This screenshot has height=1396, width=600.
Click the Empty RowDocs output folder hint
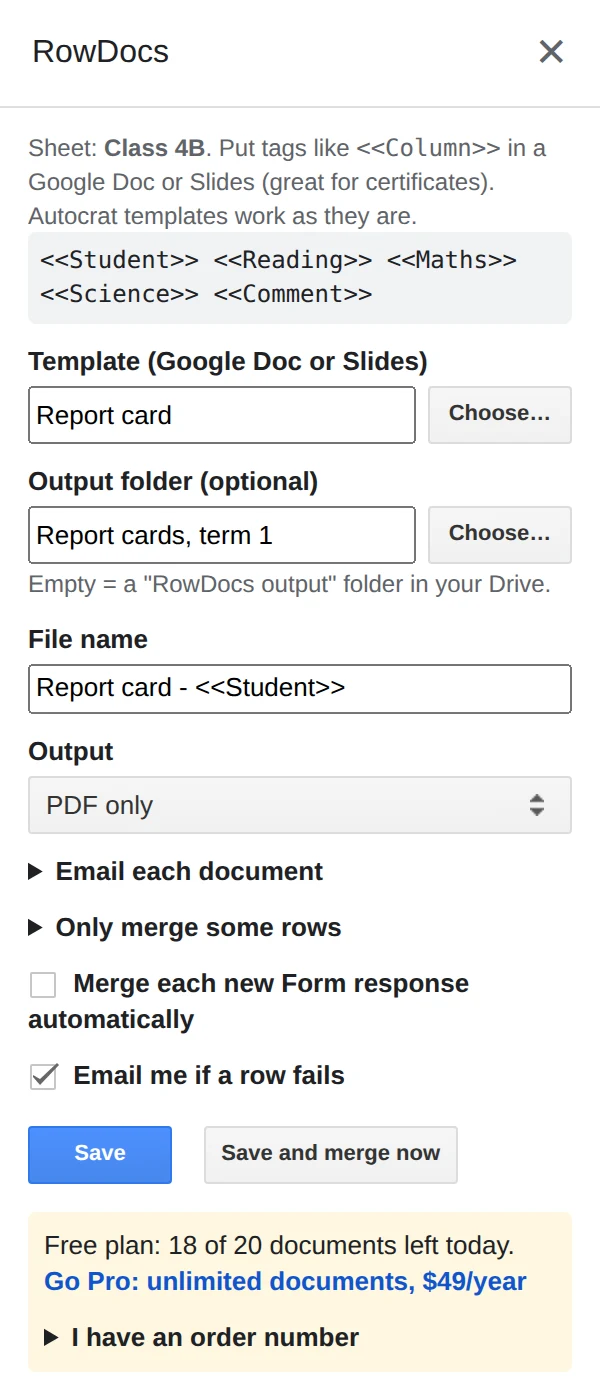[x=290, y=584]
